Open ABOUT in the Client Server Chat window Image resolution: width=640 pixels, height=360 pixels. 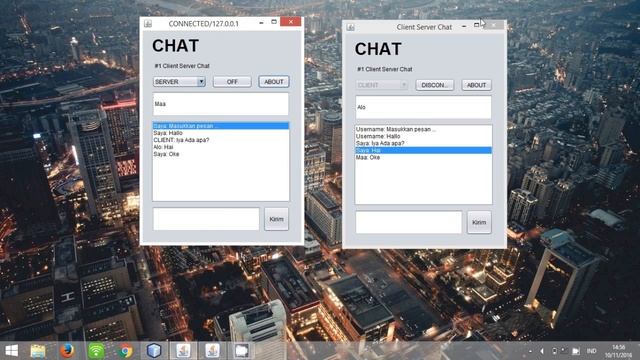[476, 85]
